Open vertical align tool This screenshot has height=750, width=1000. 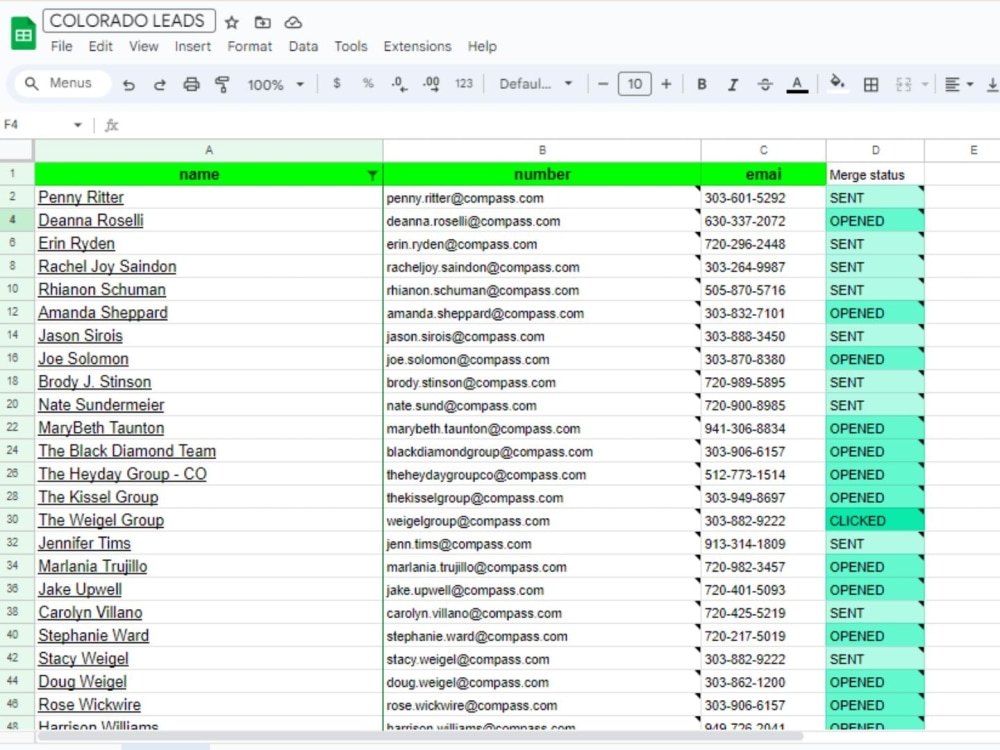(x=992, y=84)
